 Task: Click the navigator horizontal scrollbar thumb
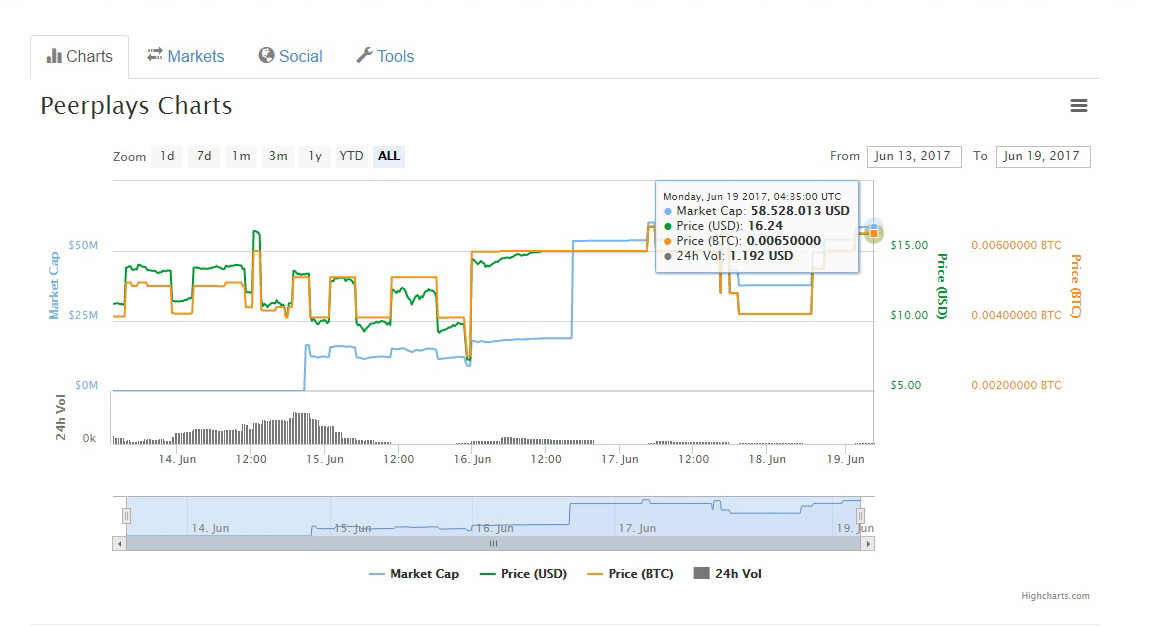click(x=494, y=544)
